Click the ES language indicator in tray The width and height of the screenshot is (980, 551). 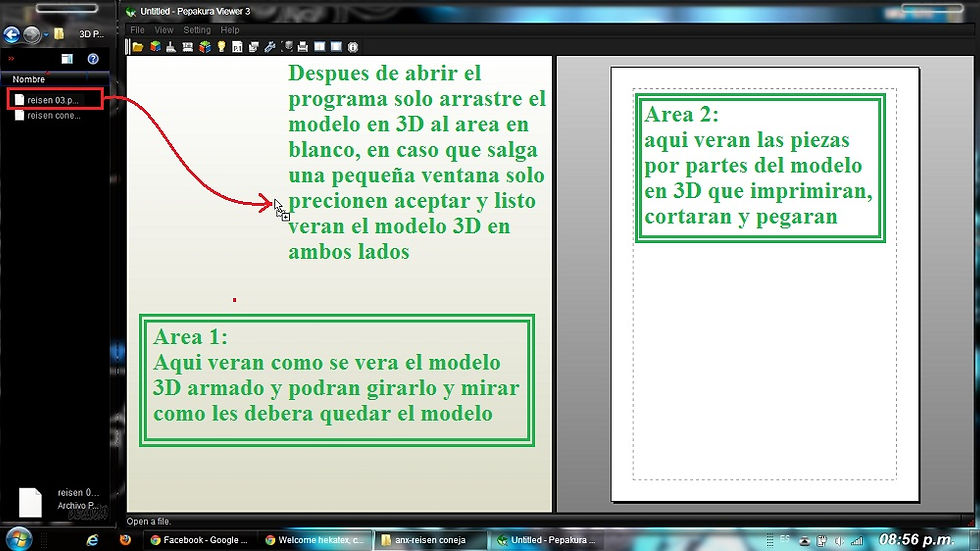(x=785, y=539)
